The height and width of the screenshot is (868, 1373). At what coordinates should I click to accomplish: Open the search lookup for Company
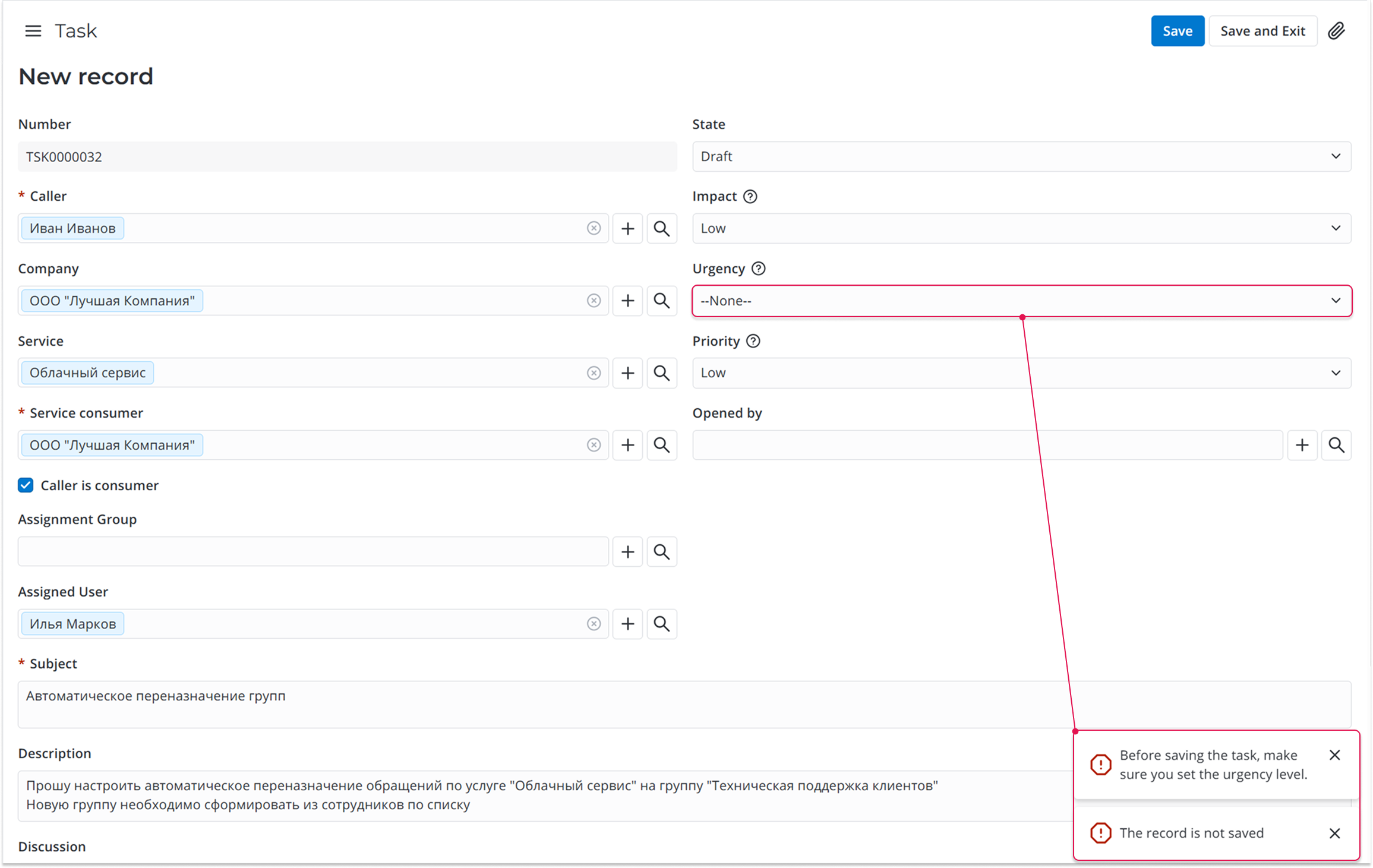pos(661,301)
